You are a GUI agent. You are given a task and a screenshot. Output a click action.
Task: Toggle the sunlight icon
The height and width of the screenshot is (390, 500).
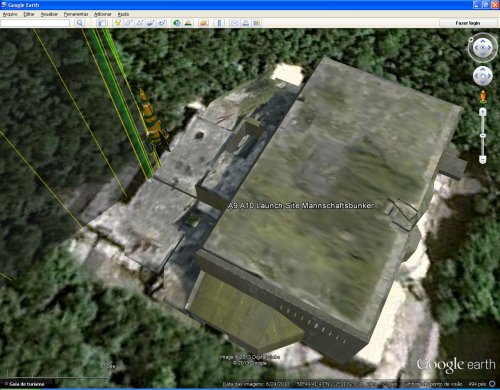pos(188,23)
